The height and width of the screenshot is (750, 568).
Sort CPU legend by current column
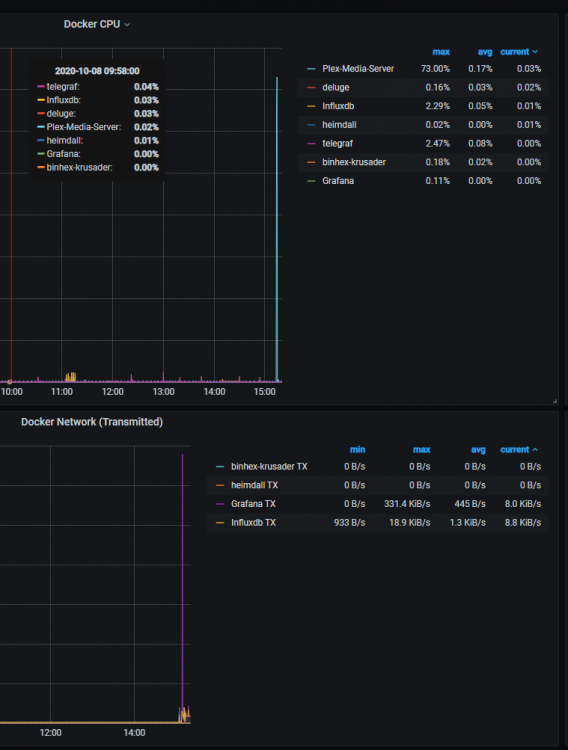pyautogui.click(x=519, y=52)
